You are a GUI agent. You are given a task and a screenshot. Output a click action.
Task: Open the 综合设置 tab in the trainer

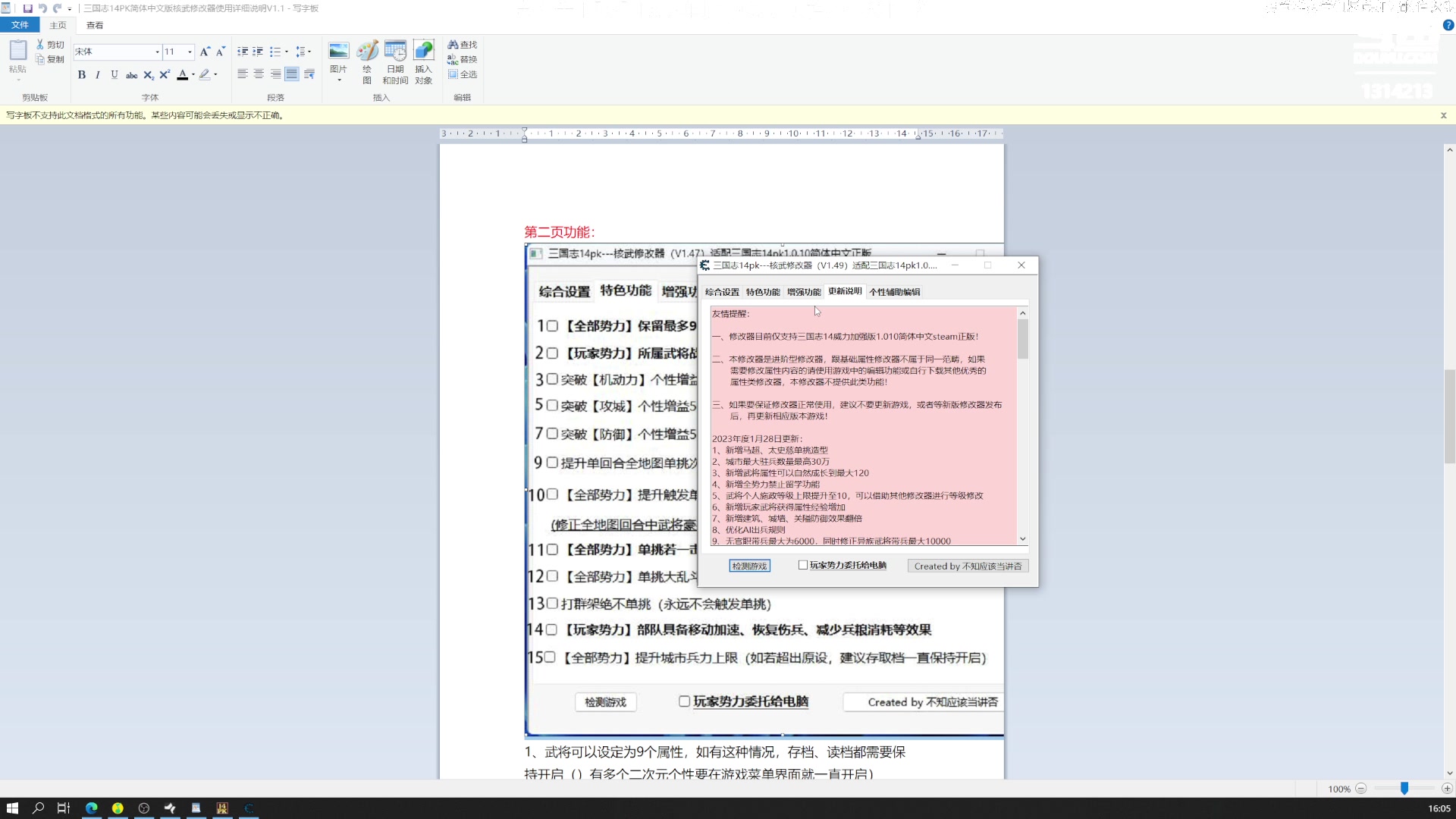point(722,292)
